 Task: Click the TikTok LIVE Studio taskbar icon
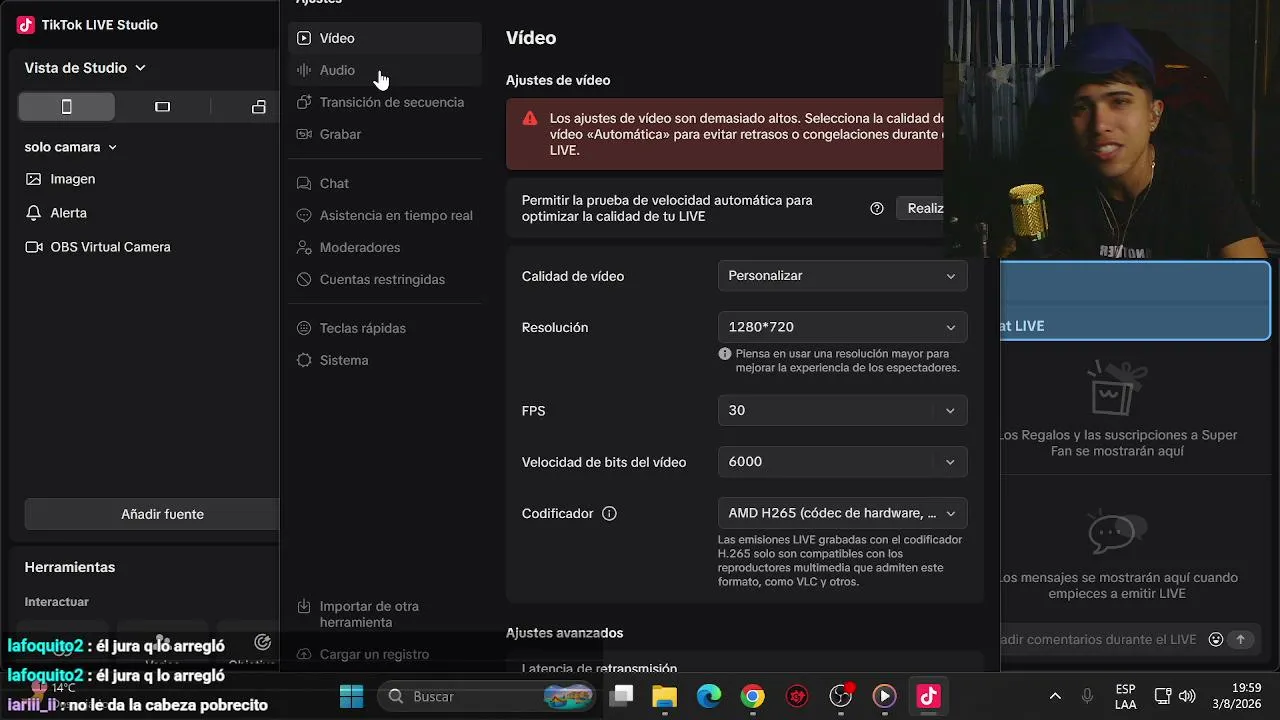pyautogui.click(x=928, y=696)
